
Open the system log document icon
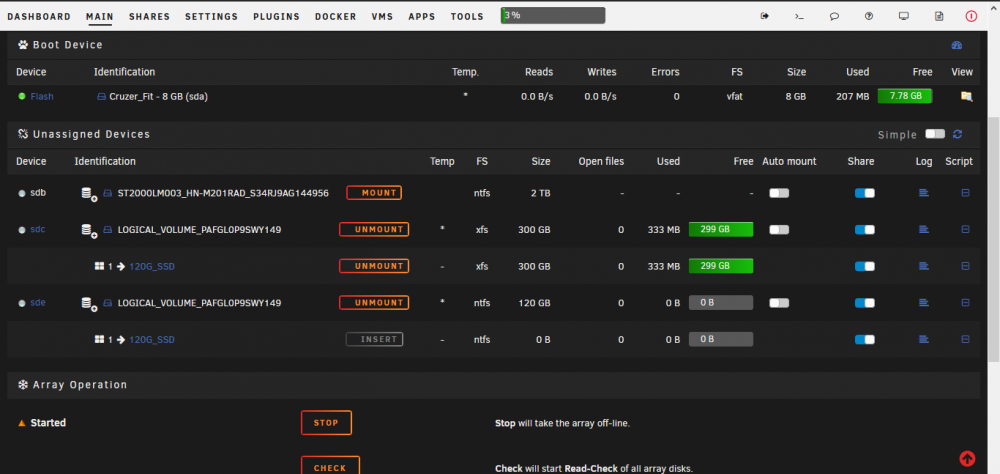click(938, 16)
